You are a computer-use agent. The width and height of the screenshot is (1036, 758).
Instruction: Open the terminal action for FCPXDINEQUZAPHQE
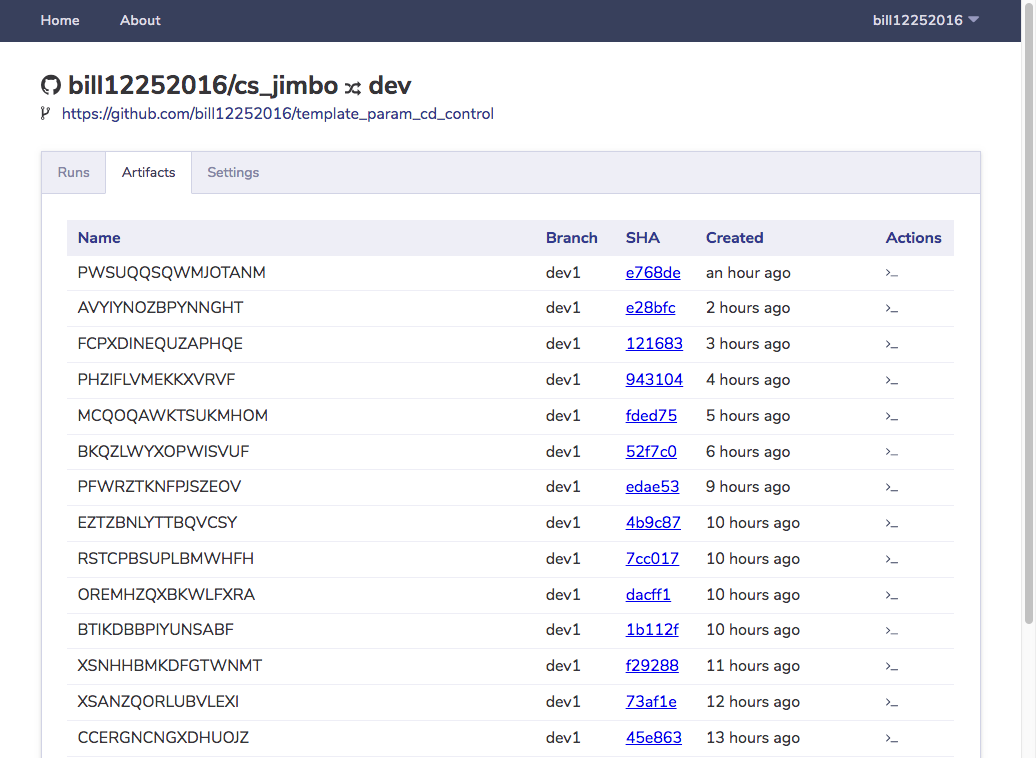click(892, 343)
